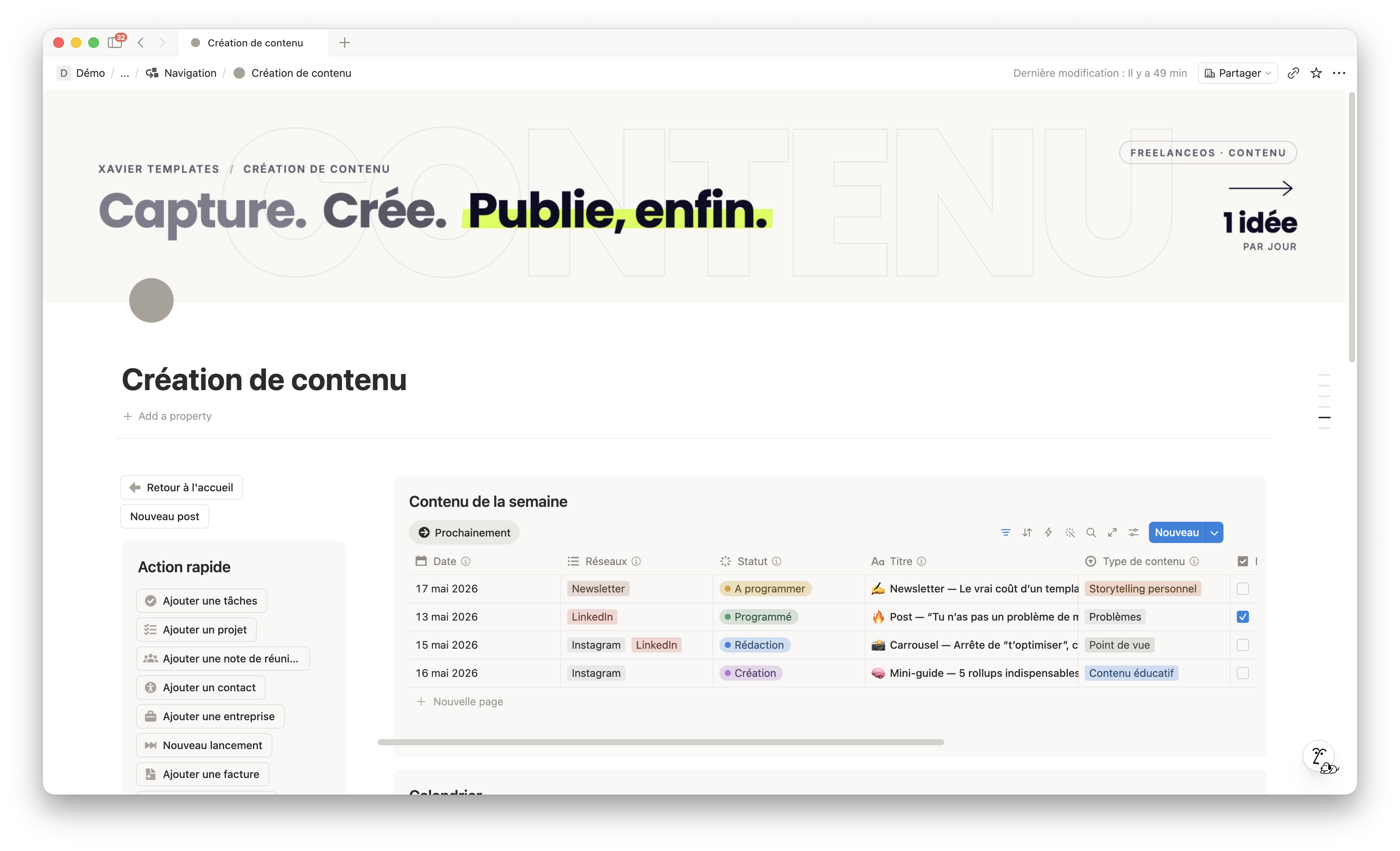1400x851 pixels.
Task: Click the database sort arrows icon
Action: (1027, 532)
